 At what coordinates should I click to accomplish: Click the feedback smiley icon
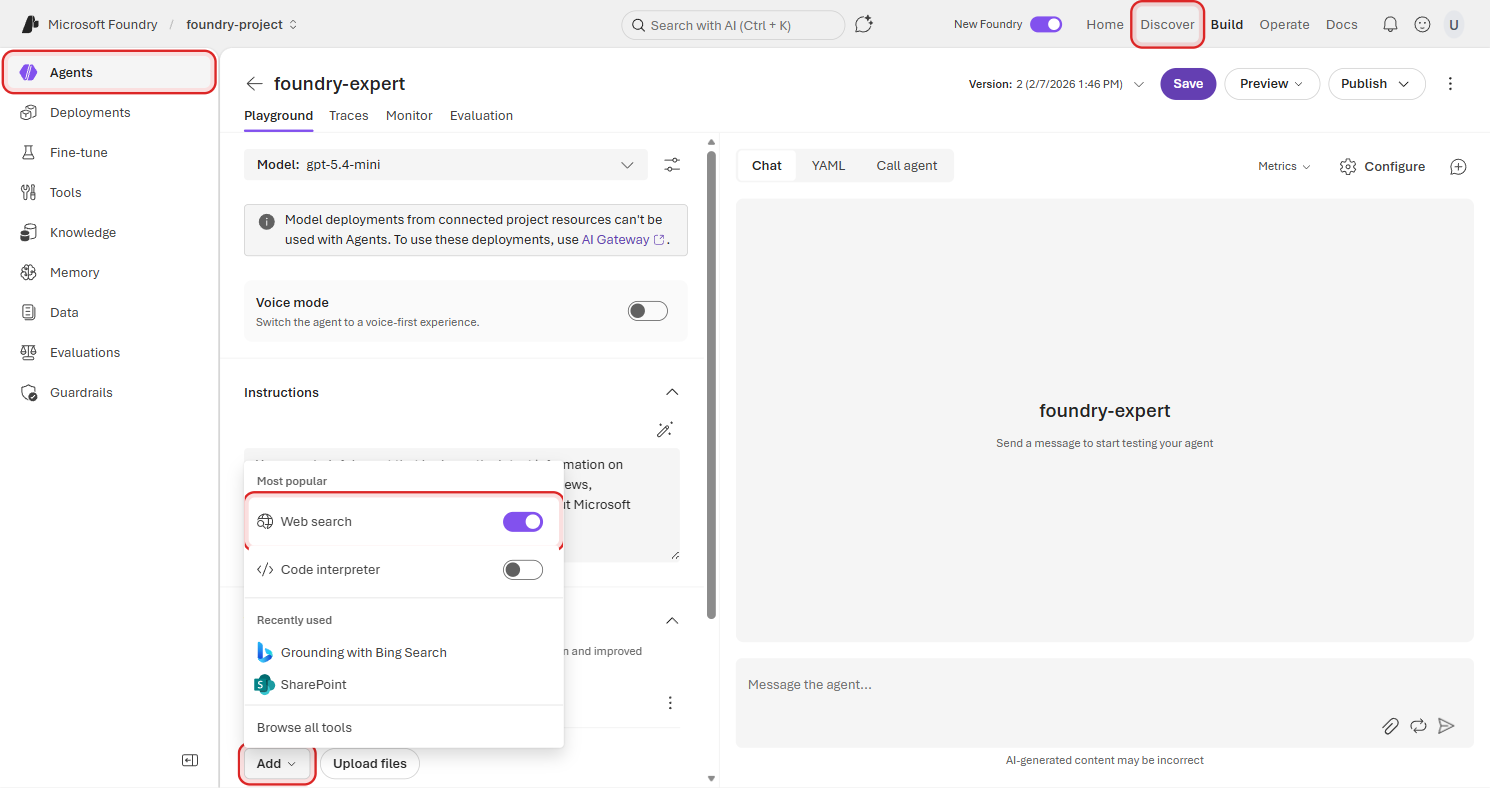coord(1422,24)
